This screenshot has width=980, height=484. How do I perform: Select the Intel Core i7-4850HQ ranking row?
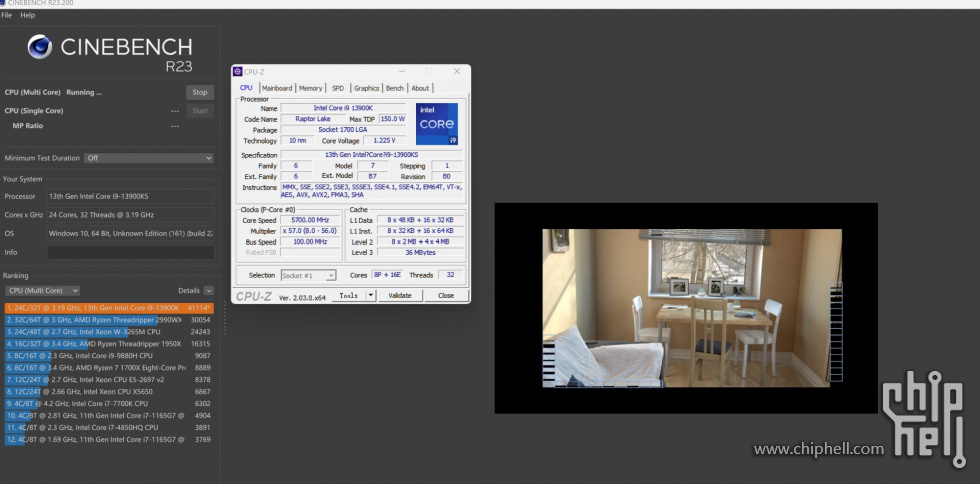(109, 428)
